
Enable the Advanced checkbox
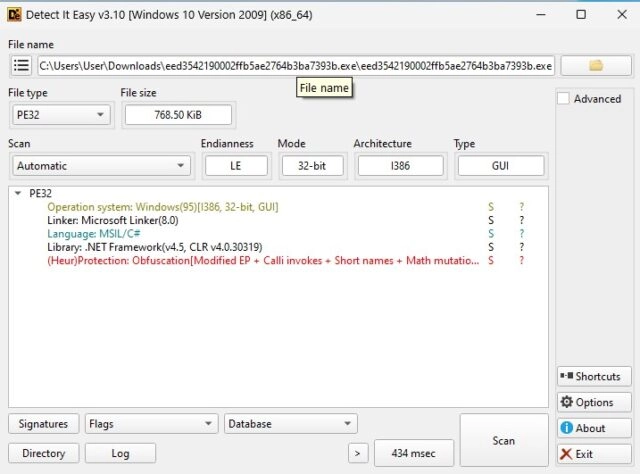coord(563,98)
